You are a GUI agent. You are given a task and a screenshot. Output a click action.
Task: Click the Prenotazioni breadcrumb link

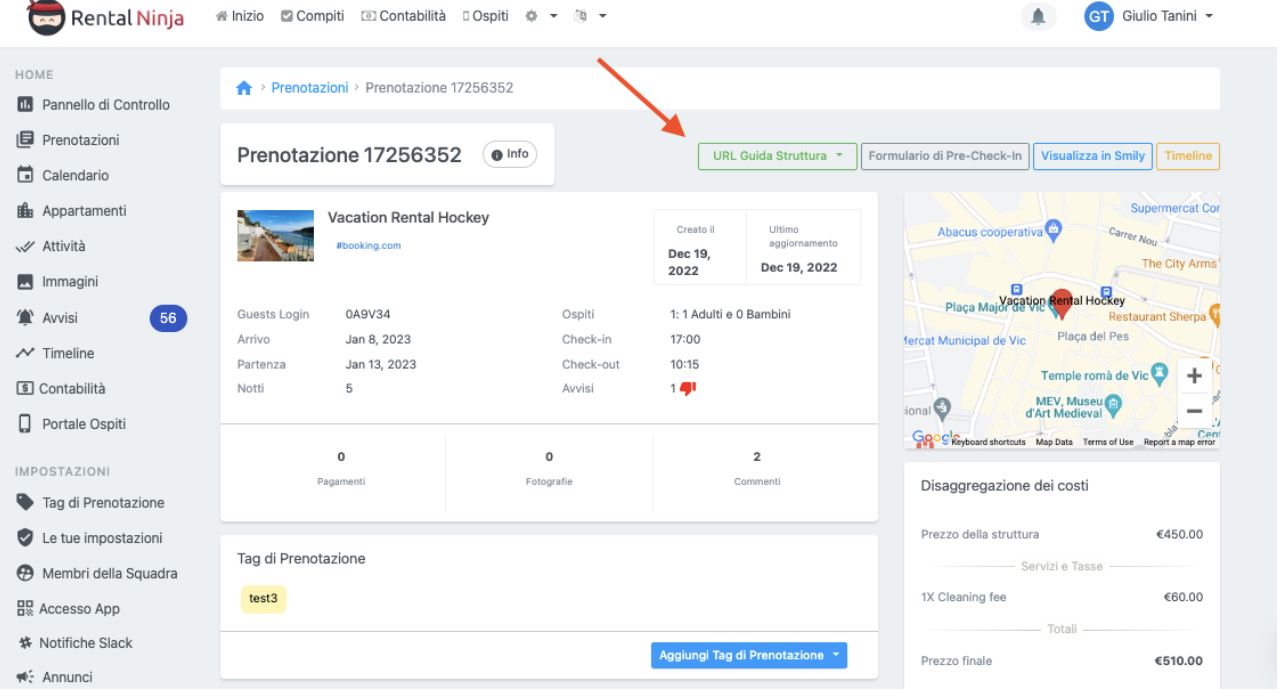pyautogui.click(x=310, y=88)
